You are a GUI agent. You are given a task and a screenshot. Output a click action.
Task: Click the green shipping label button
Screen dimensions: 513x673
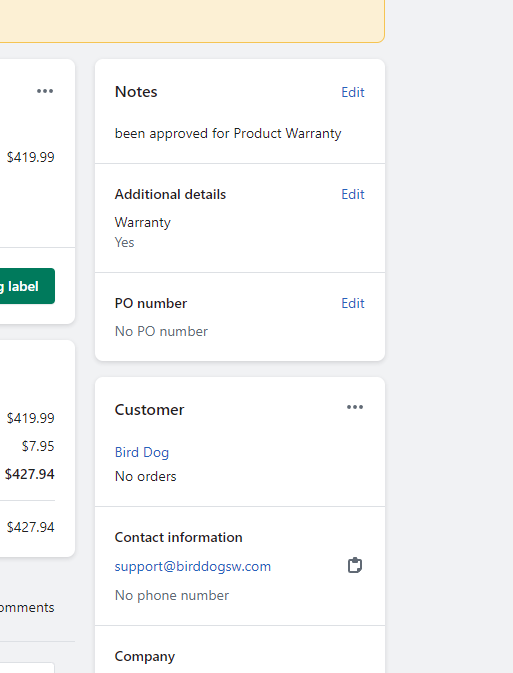[x=27, y=286]
